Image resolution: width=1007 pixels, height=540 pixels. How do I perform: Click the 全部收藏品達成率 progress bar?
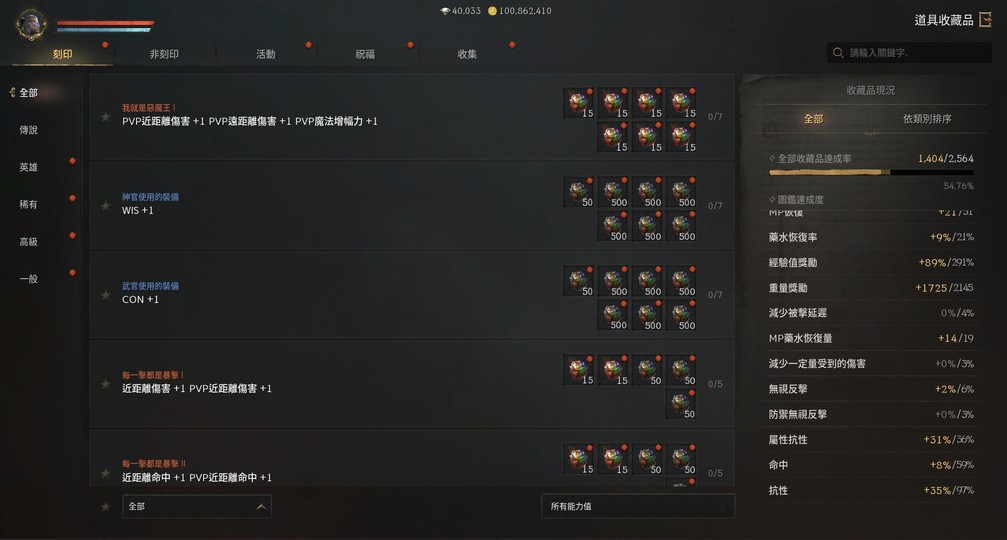click(x=871, y=173)
